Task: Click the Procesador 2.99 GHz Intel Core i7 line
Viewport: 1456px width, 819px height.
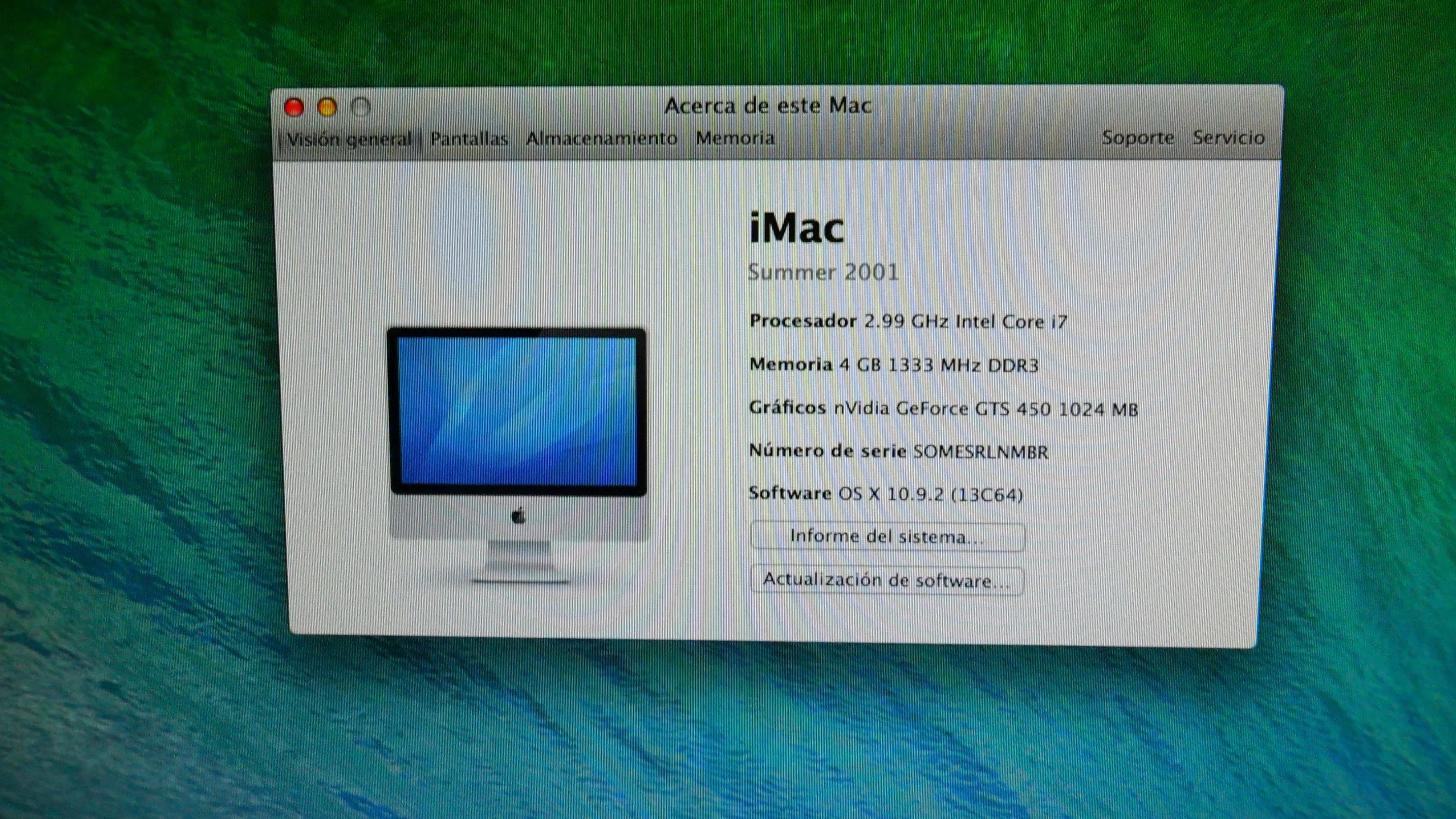Action: (908, 321)
